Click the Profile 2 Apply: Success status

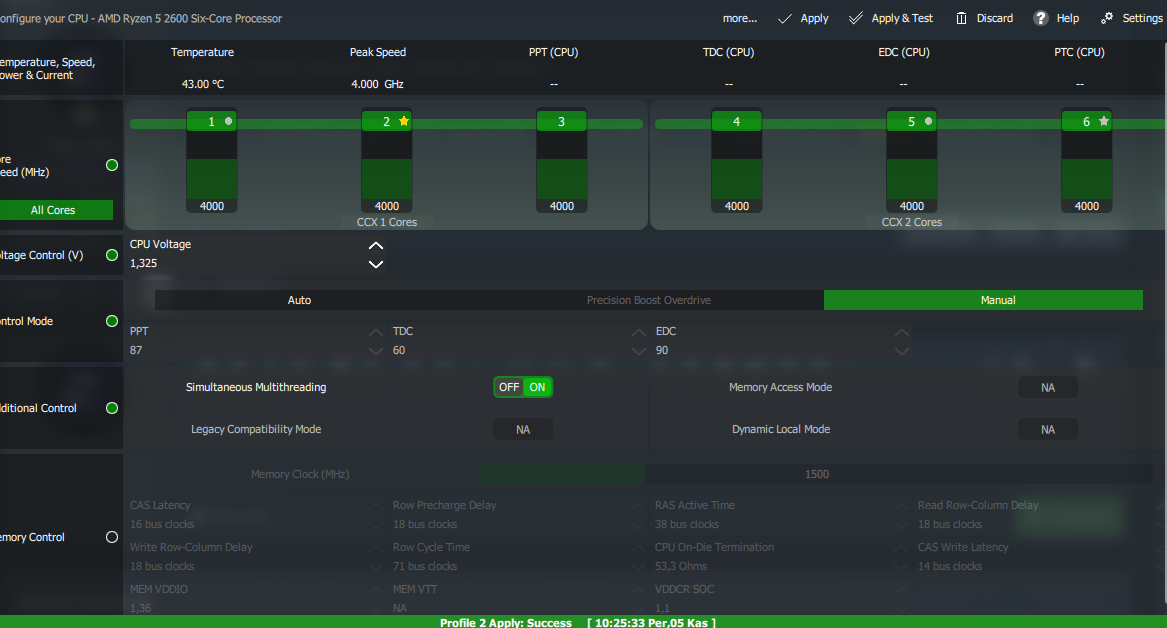click(x=506, y=623)
